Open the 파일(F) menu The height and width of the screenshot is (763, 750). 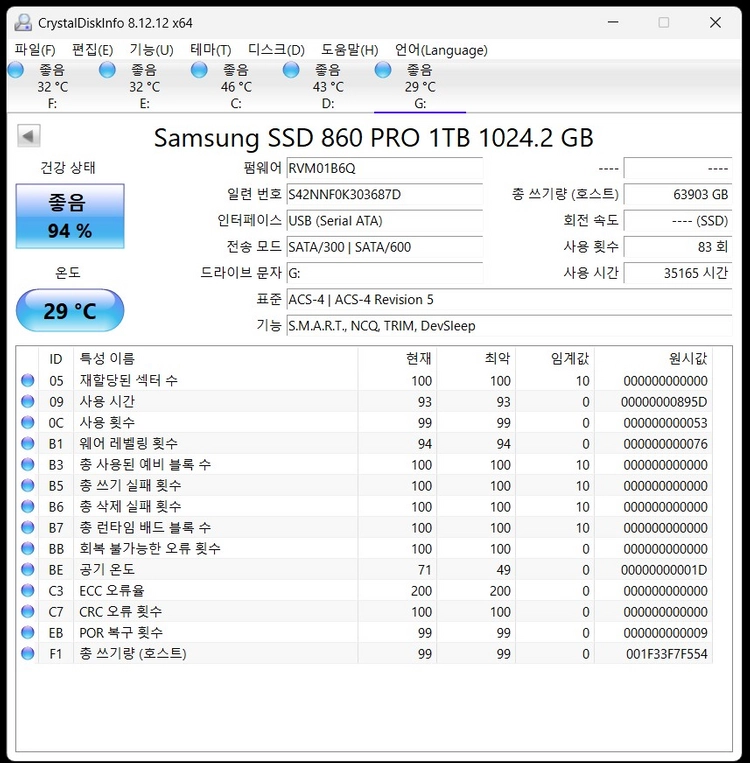35,50
